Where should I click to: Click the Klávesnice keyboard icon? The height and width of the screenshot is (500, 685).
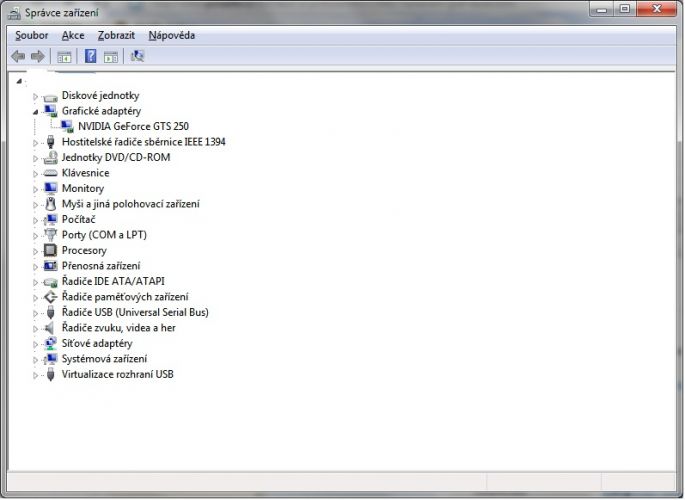(50, 173)
